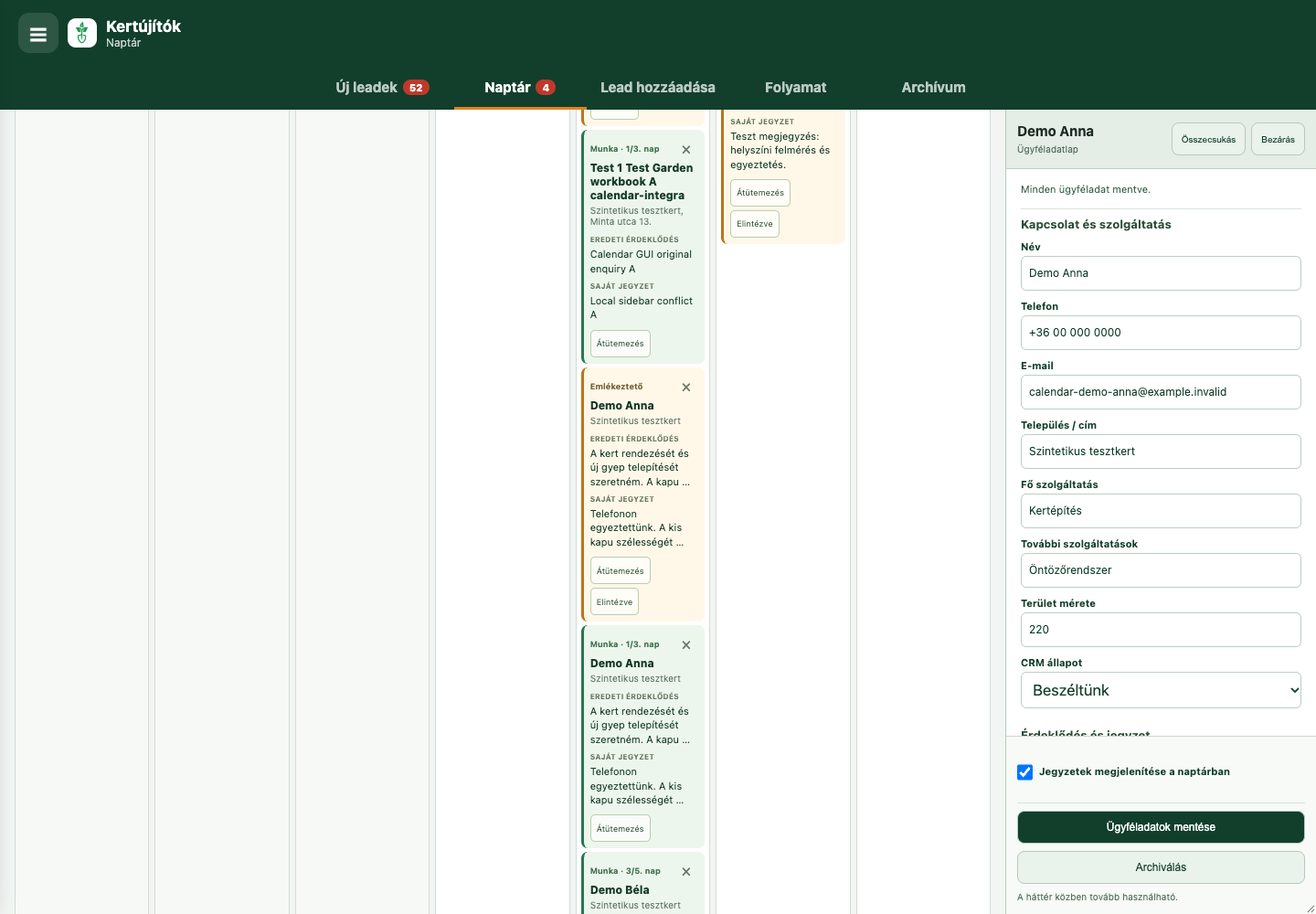Click the Telefon input field
This screenshot has height=914, width=1316.
(x=1161, y=333)
